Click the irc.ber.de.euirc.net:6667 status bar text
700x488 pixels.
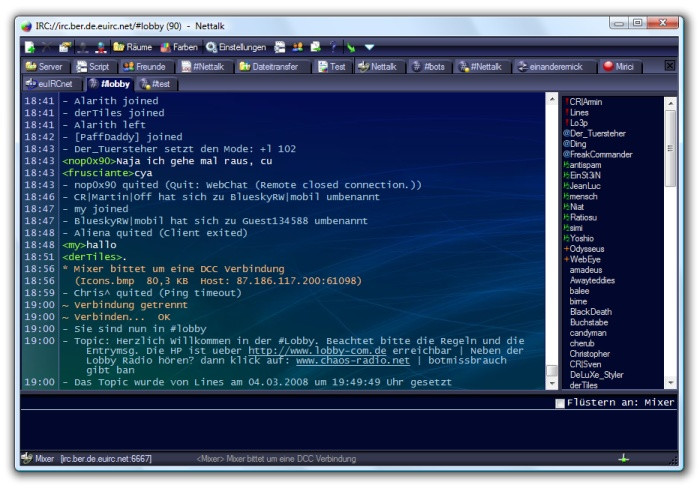coord(106,459)
